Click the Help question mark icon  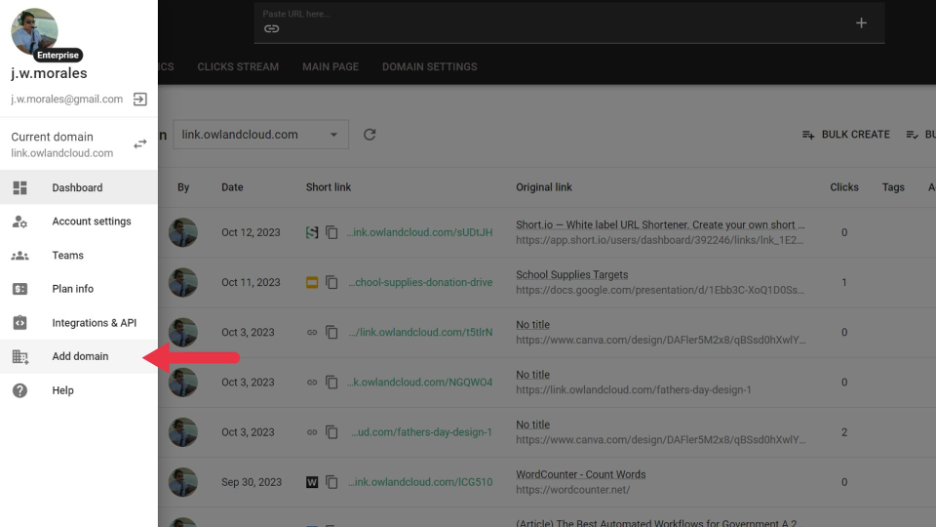click(x=20, y=391)
